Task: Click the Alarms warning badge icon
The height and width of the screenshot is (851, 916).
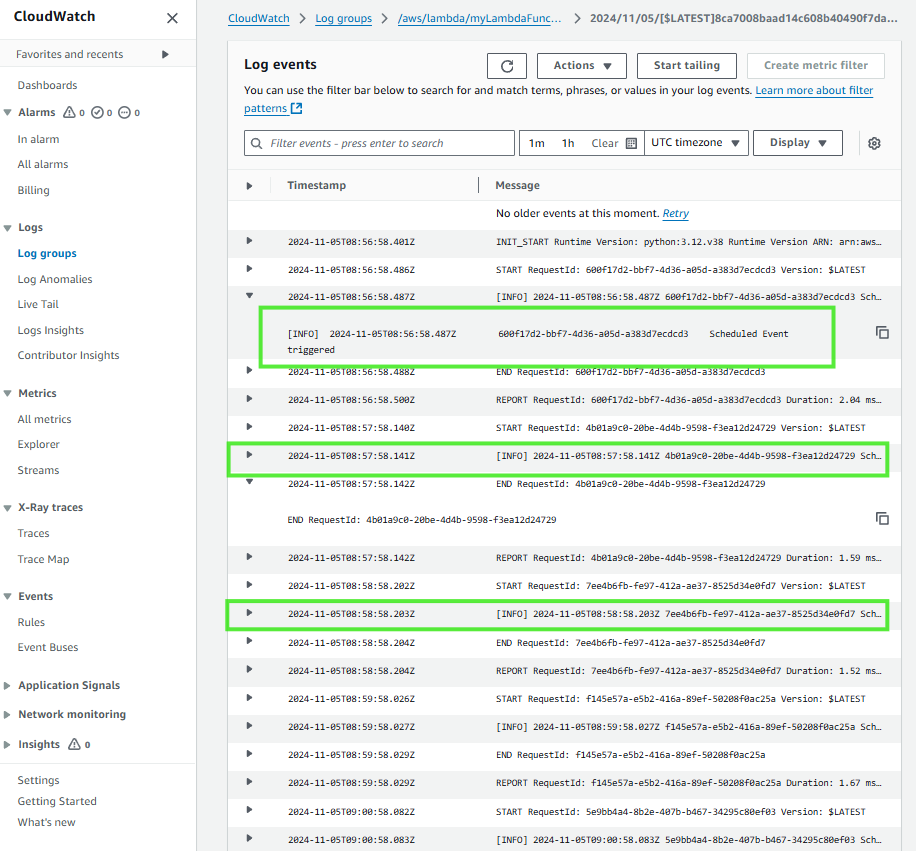Action: (x=67, y=112)
